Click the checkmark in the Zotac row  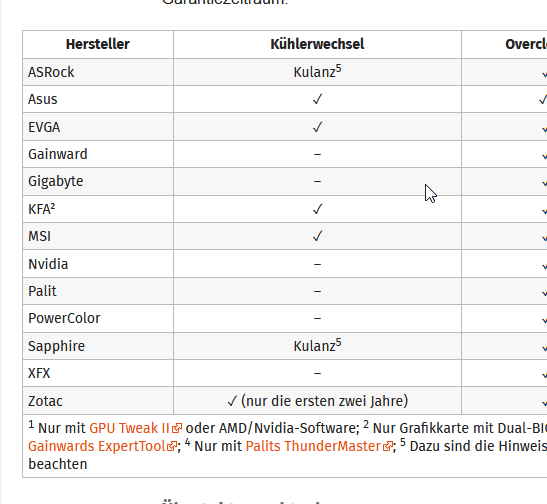(232, 401)
